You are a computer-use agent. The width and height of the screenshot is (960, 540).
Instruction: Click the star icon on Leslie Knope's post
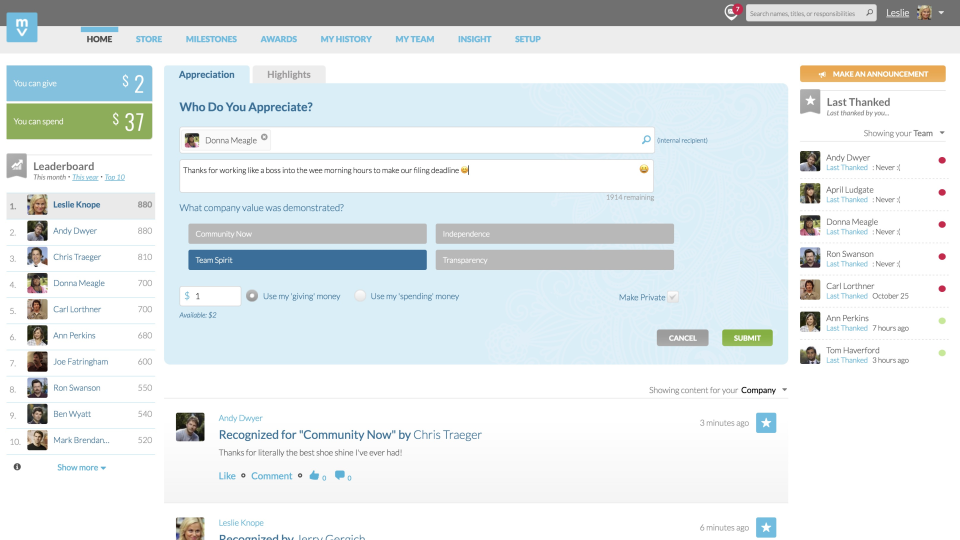coord(766,527)
